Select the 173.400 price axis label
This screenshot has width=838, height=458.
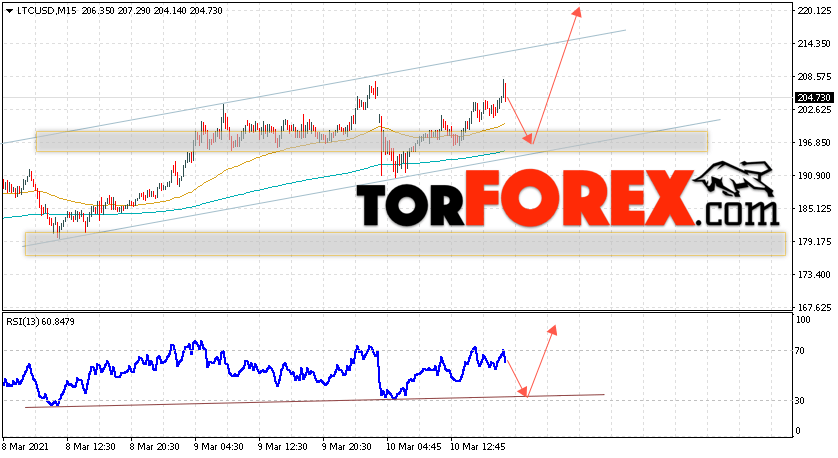point(814,275)
